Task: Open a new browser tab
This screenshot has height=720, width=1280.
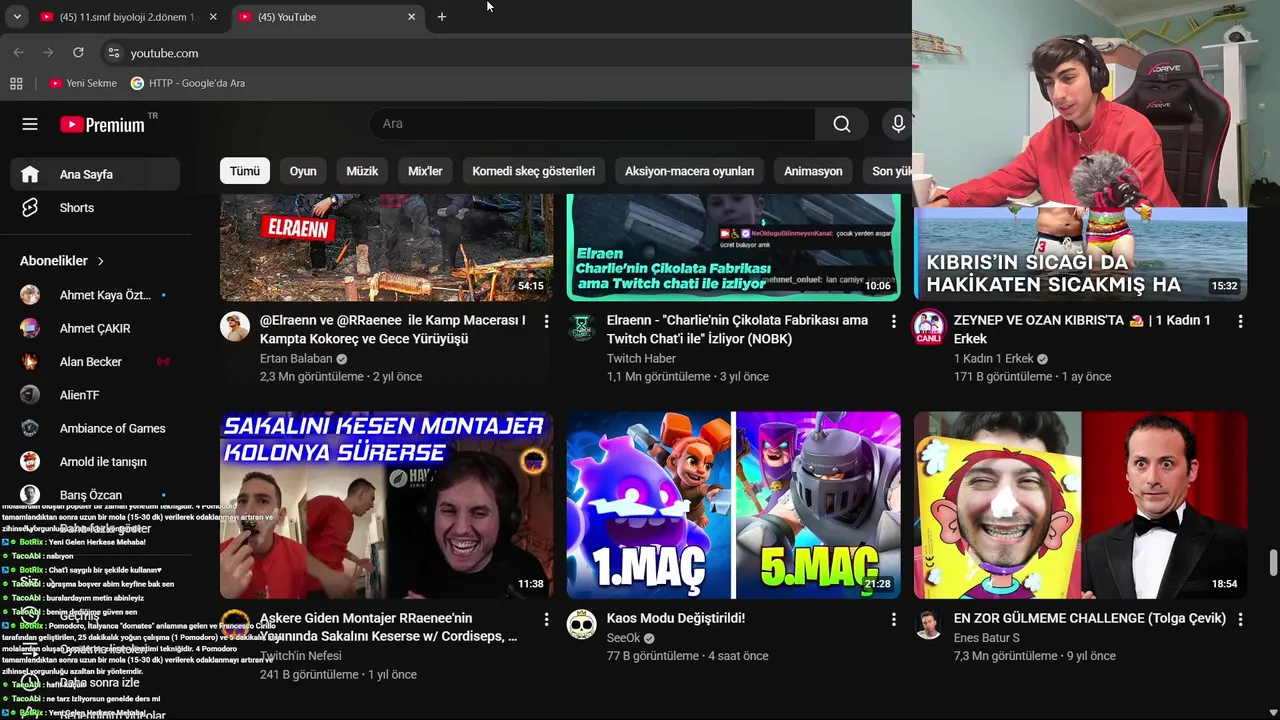Action: (442, 17)
